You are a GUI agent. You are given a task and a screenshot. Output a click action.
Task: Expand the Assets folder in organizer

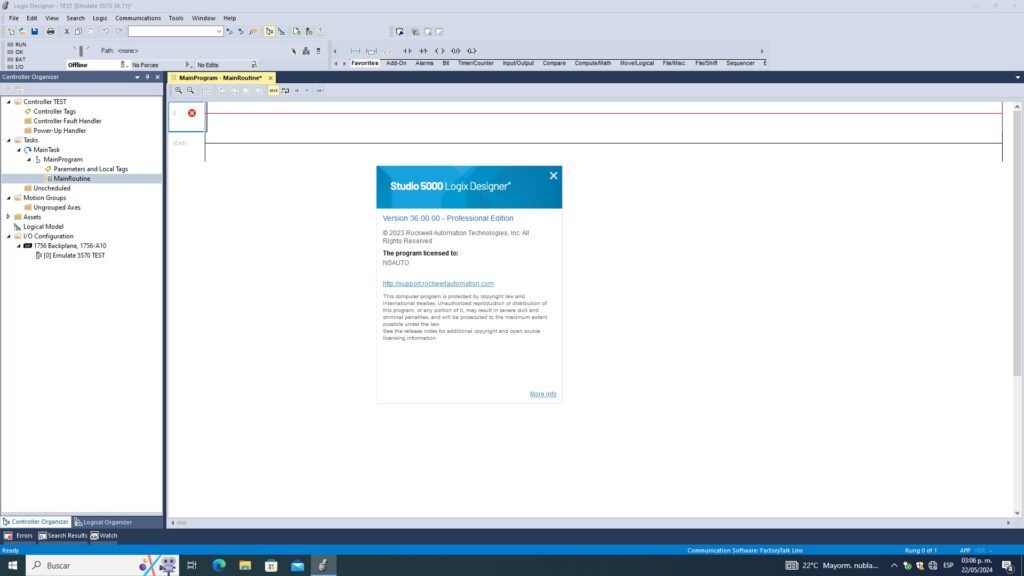click(x=9, y=217)
